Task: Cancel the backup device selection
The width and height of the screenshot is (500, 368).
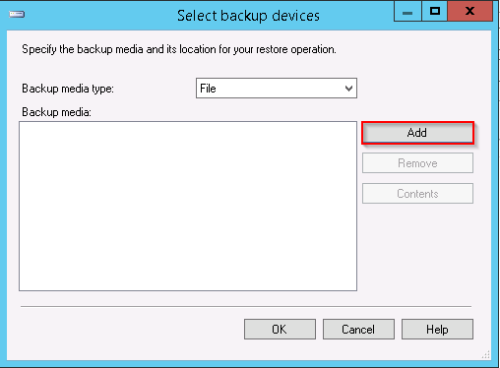Action: pyautogui.click(x=358, y=329)
